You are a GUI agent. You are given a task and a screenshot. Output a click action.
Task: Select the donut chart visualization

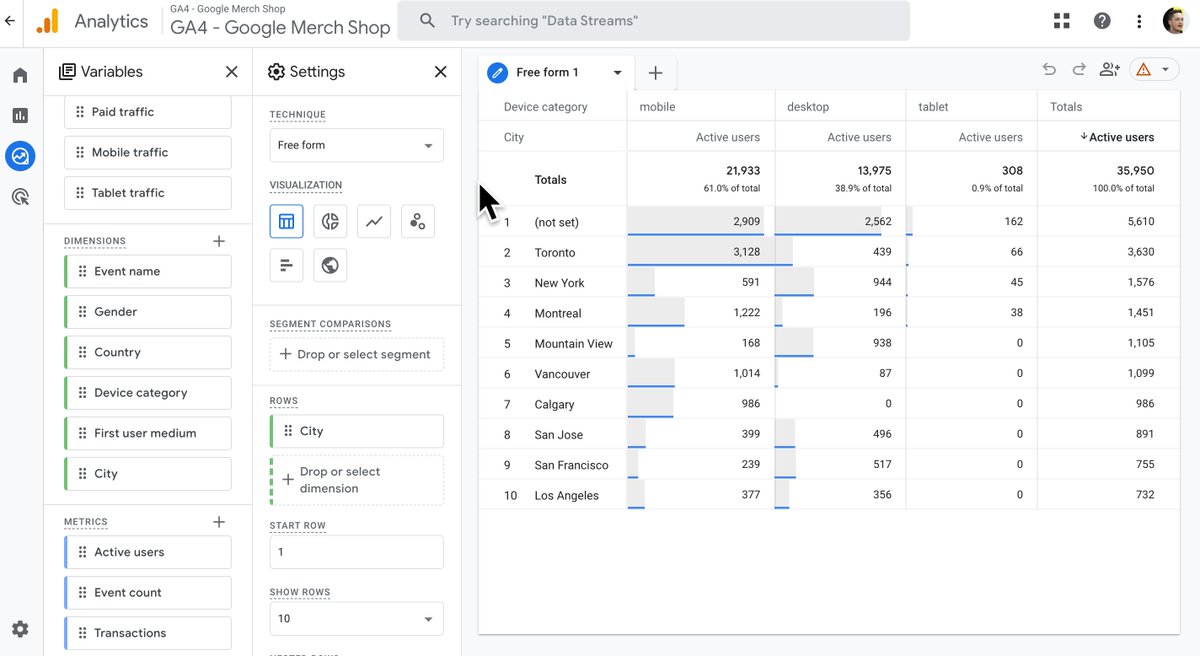pyautogui.click(x=330, y=221)
